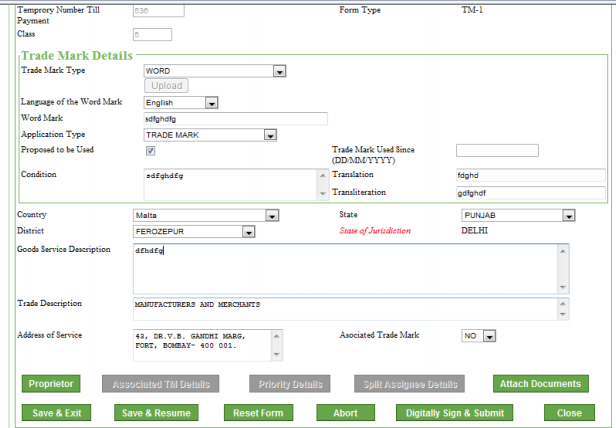Click the Reset Form button
616x428 pixels.
(258, 413)
